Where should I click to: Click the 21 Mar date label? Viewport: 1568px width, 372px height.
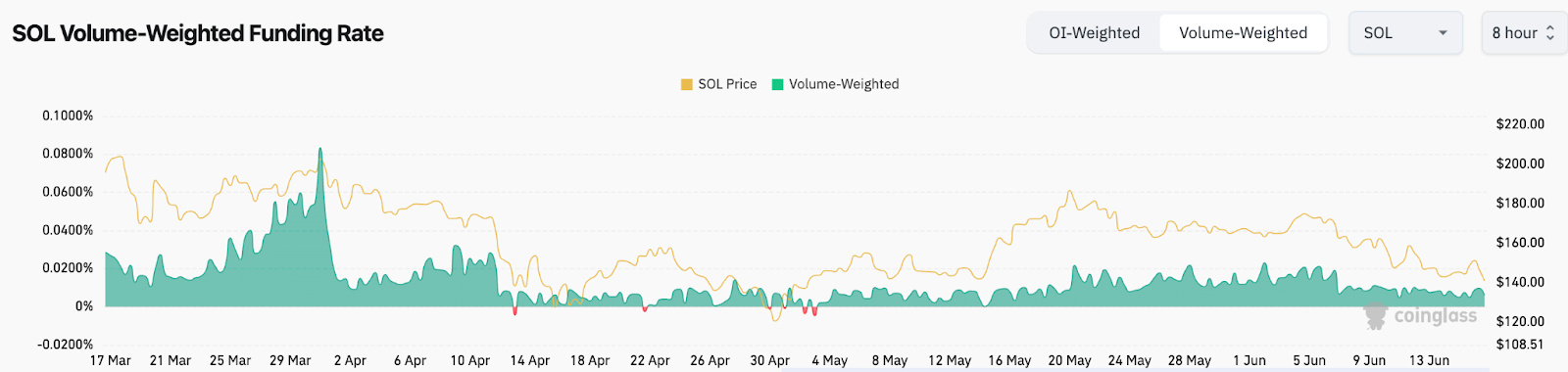click(x=171, y=360)
